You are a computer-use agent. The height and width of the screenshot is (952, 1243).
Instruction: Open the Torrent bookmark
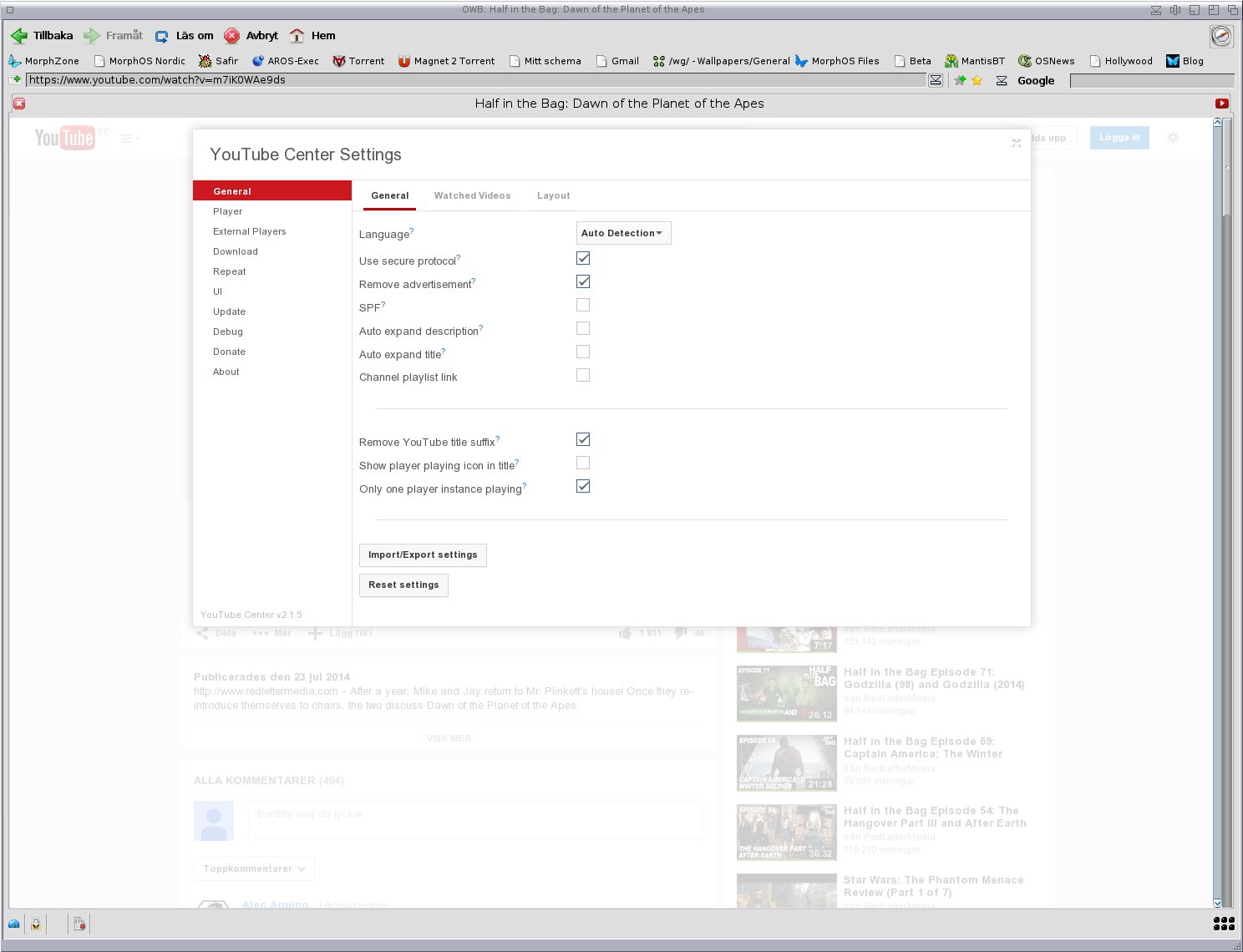(x=358, y=61)
